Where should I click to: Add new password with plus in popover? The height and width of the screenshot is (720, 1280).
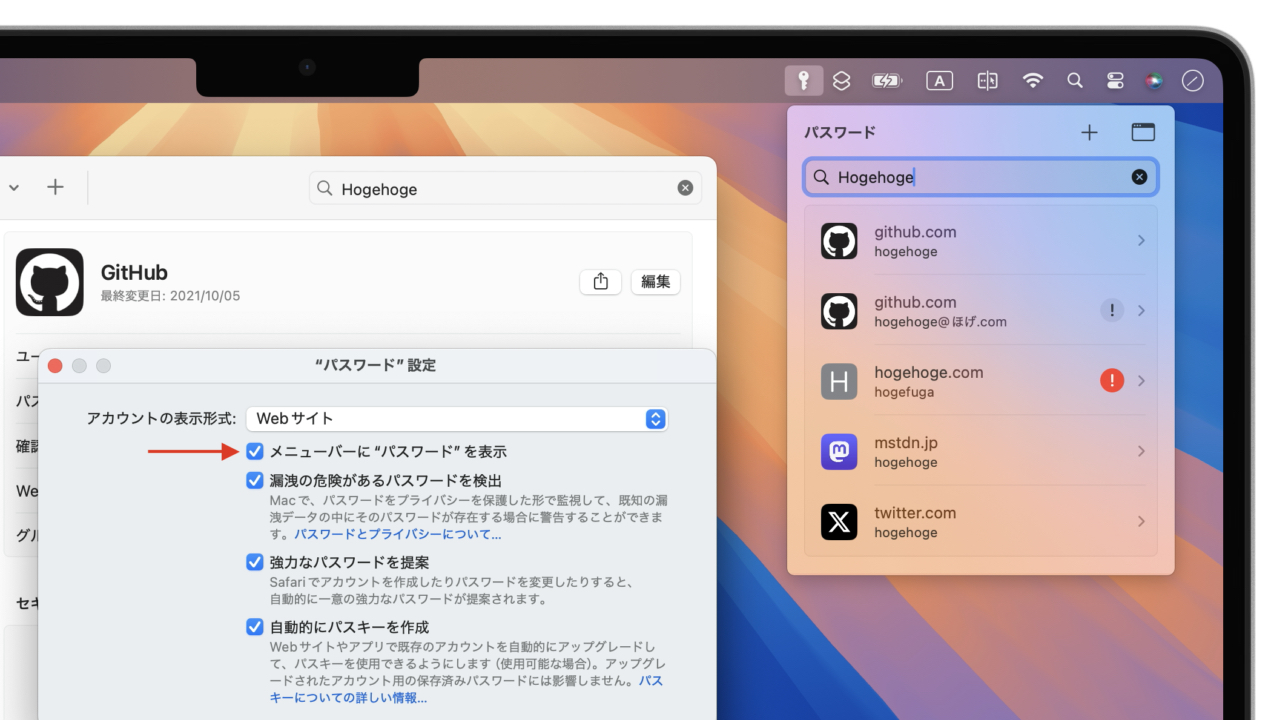pyautogui.click(x=1090, y=132)
